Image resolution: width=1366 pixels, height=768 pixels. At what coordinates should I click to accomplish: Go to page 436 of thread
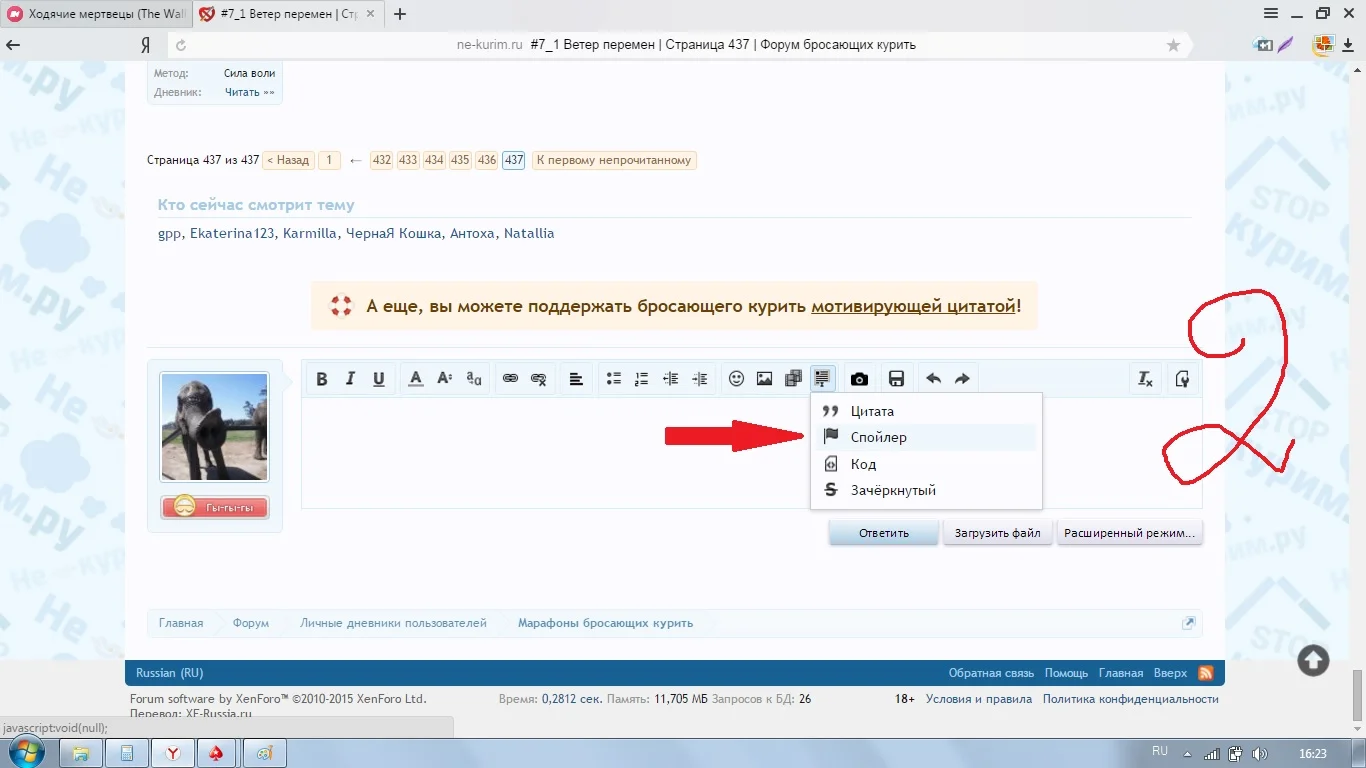point(486,160)
